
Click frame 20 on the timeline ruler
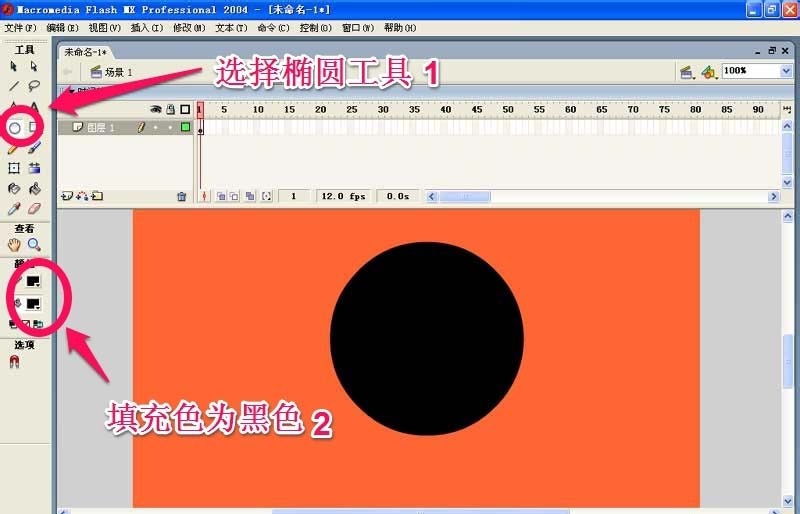pos(321,110)
